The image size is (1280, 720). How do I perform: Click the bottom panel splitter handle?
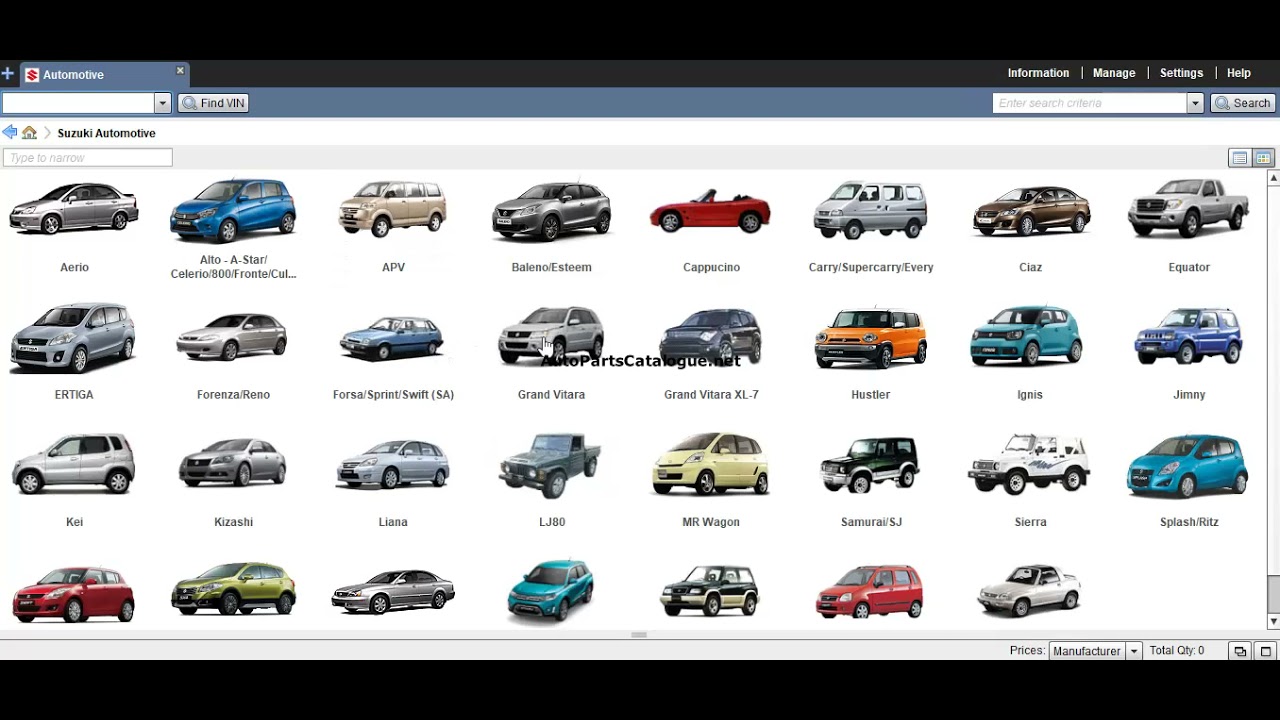pyautogui.click(x=639, y=635)
